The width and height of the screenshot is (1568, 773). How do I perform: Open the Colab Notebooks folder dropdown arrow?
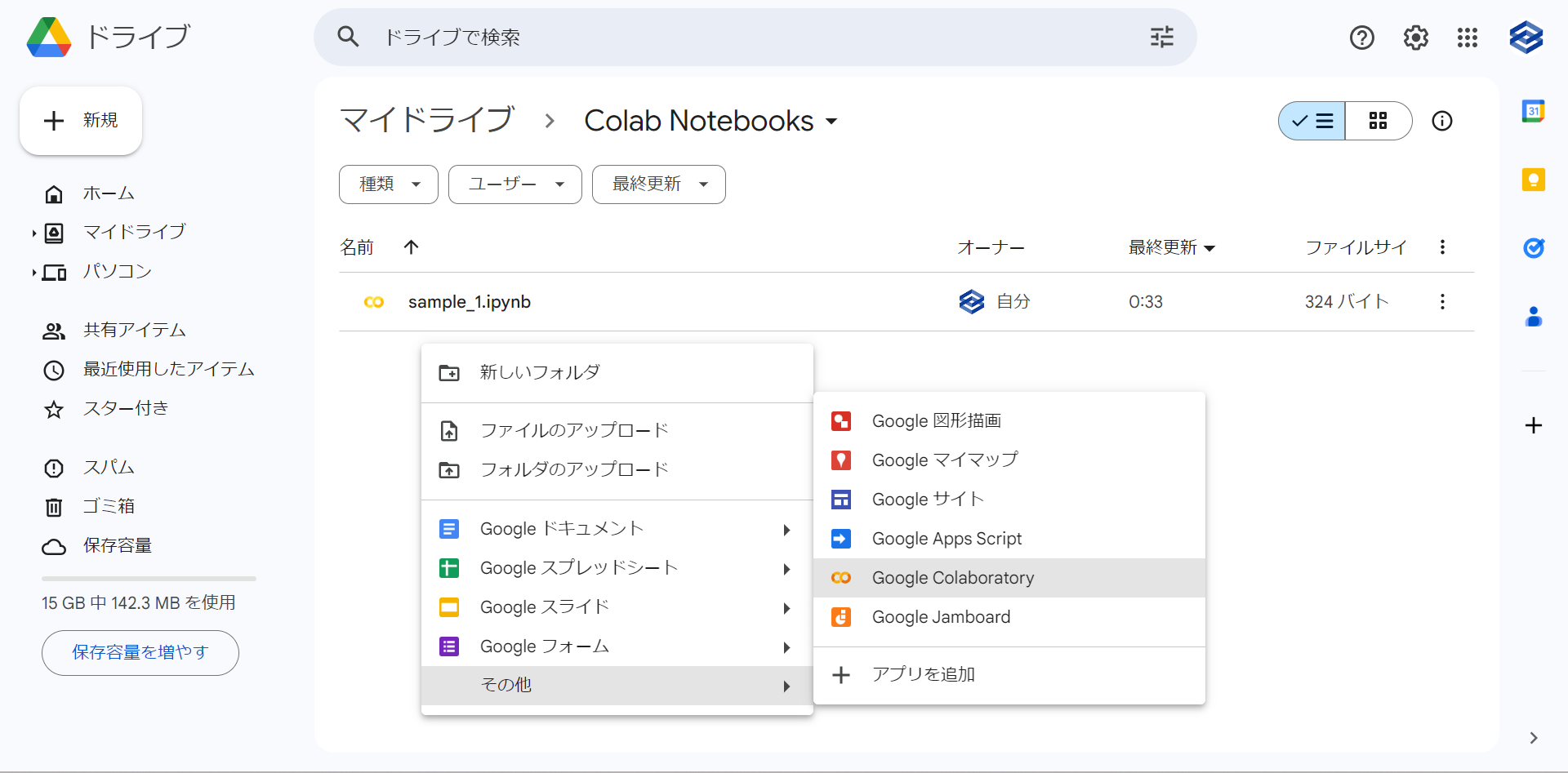tap(832, 121)
